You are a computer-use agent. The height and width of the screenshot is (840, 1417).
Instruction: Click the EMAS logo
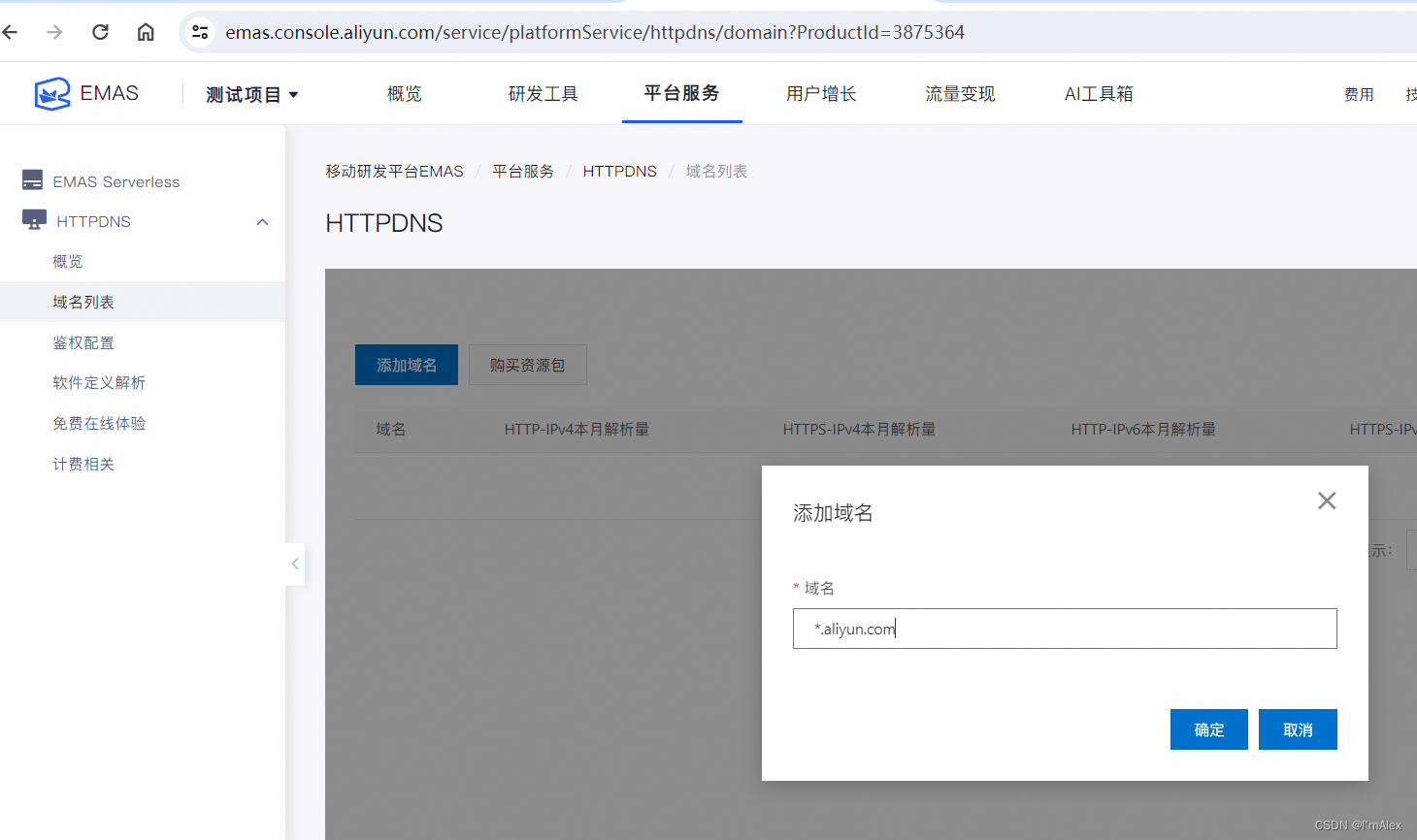coord(86,94)
